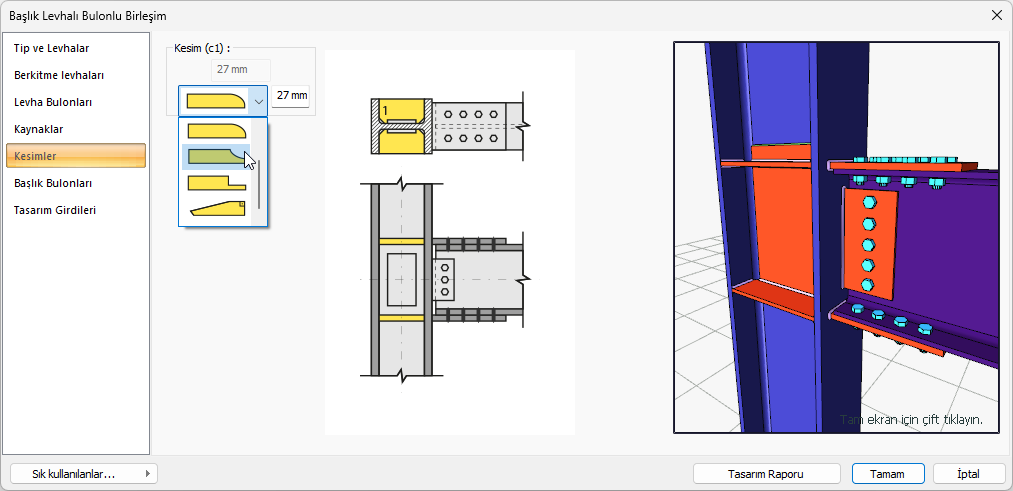Viewport: 1013px width, 491px height.
Task: Switch to Başlık Bulonları section
Action: click(53, 183)
